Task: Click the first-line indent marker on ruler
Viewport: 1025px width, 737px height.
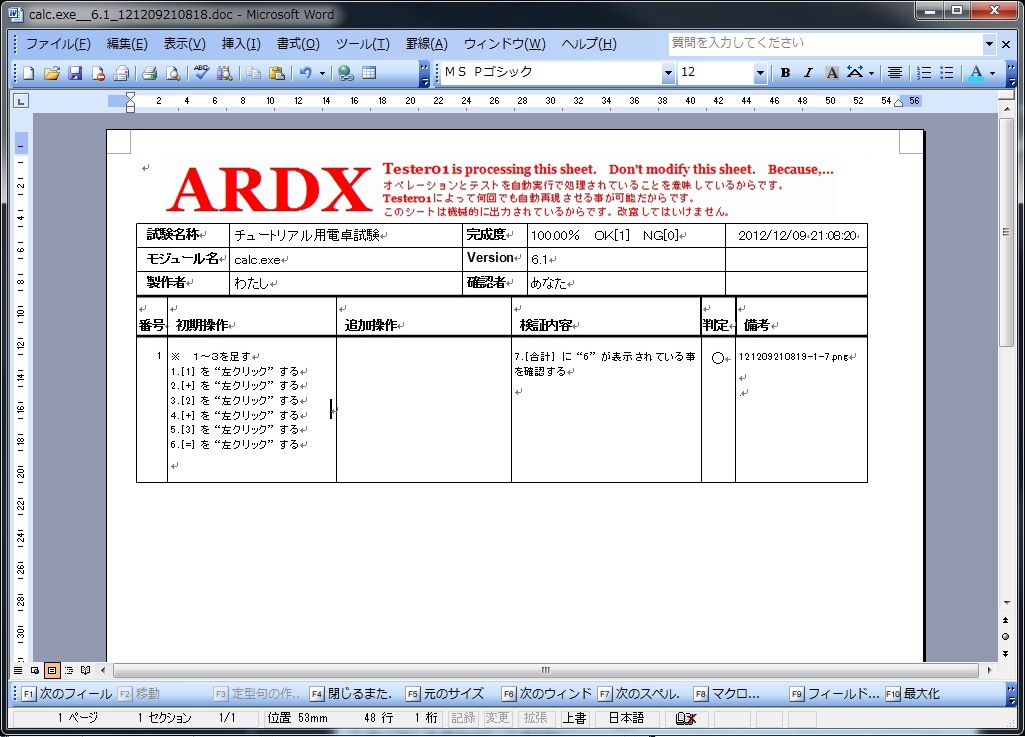Action: pos(130,97)
